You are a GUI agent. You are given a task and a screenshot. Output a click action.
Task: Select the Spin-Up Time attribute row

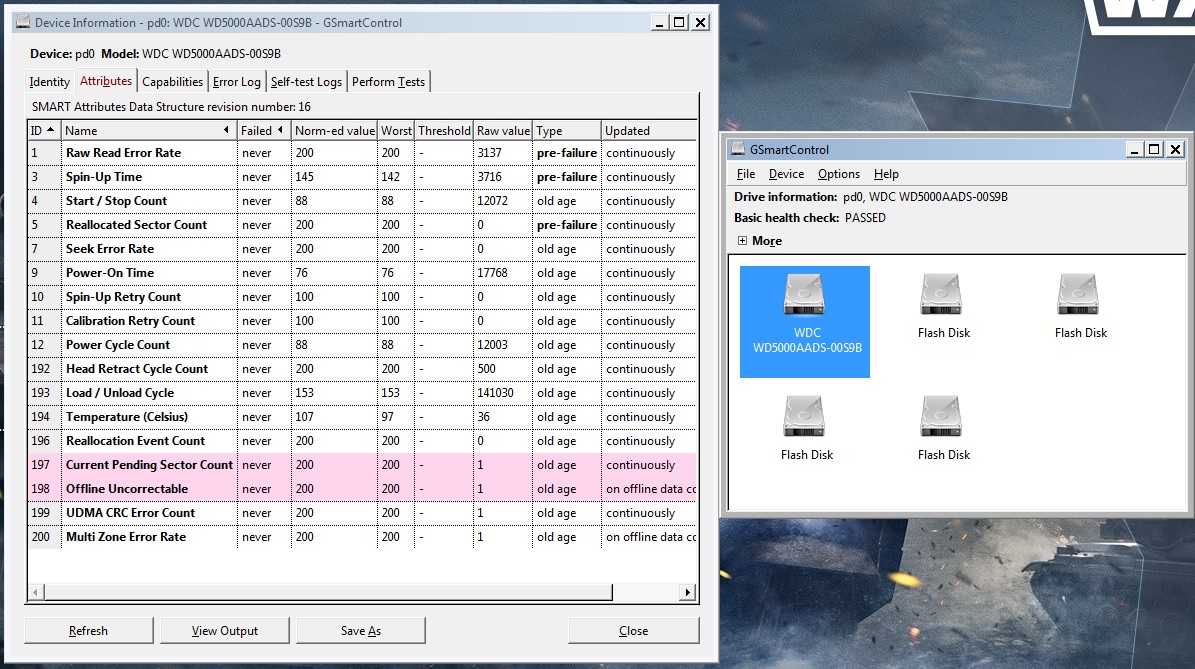tap(362, 177)
